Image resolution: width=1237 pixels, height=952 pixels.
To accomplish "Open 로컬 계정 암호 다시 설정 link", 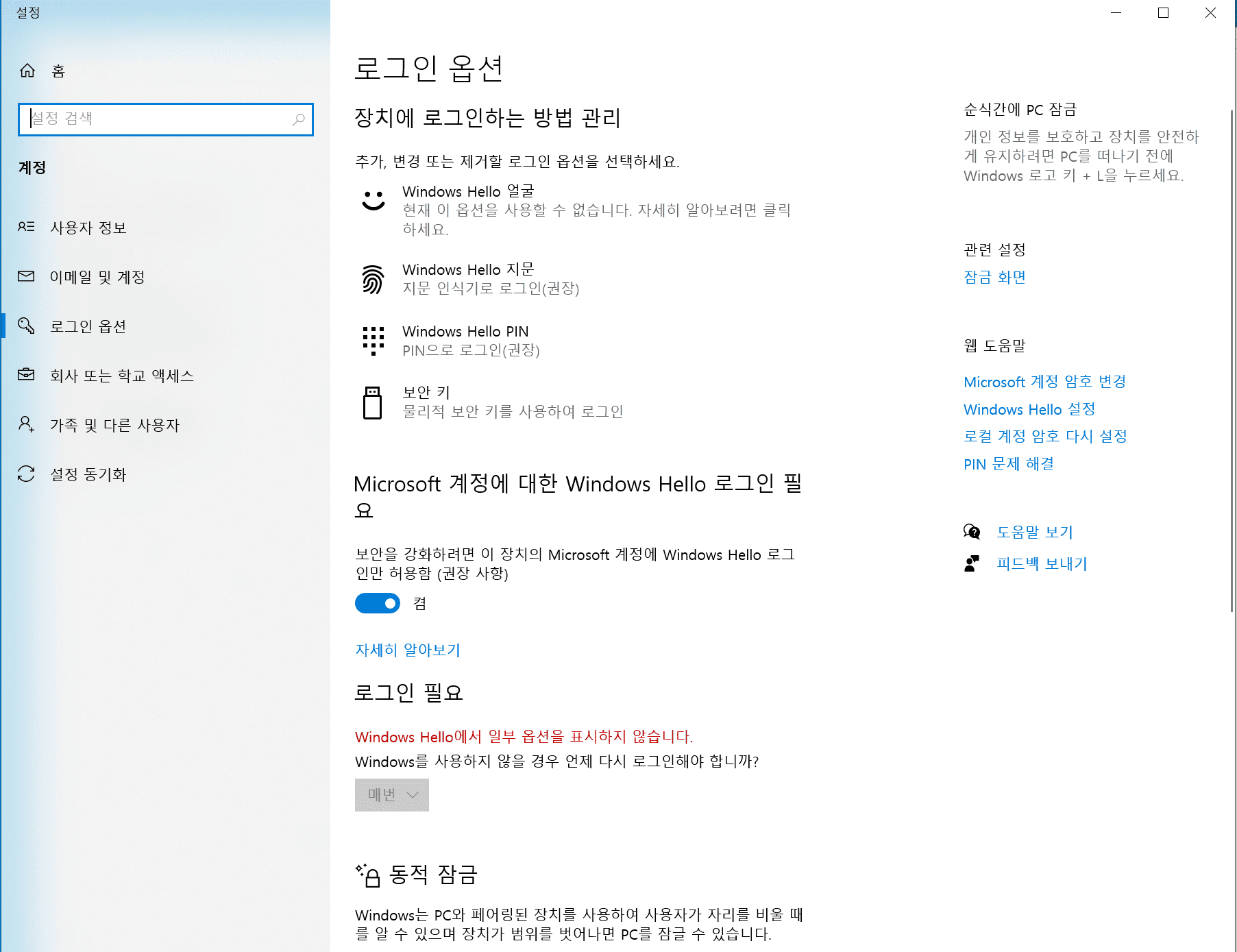I will coord(1045,437).
